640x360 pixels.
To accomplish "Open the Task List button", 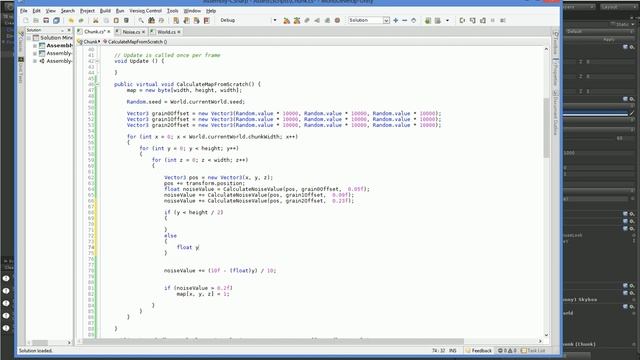I will click(533, 351).
